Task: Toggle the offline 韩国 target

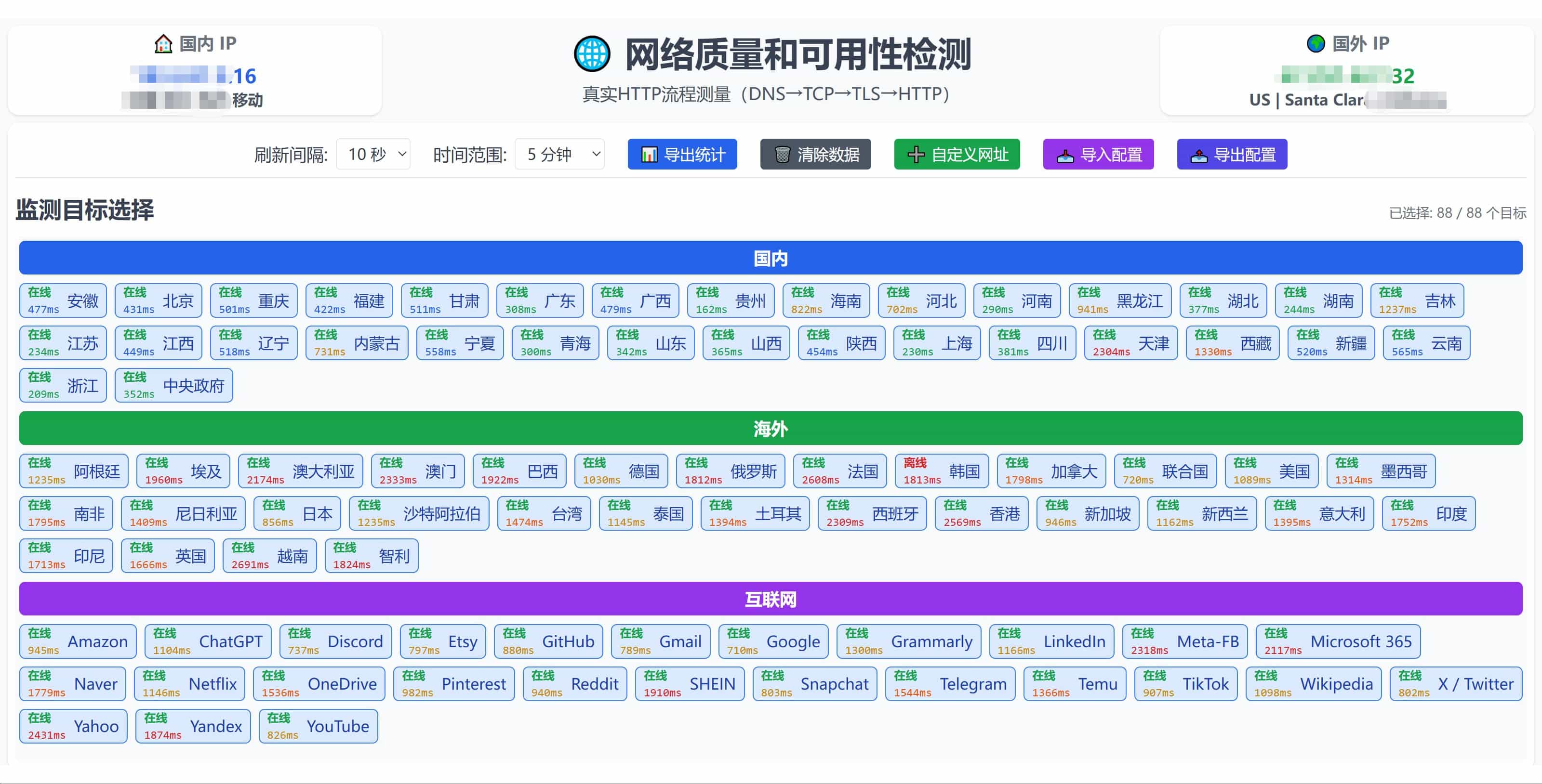Action: (942, 470)
